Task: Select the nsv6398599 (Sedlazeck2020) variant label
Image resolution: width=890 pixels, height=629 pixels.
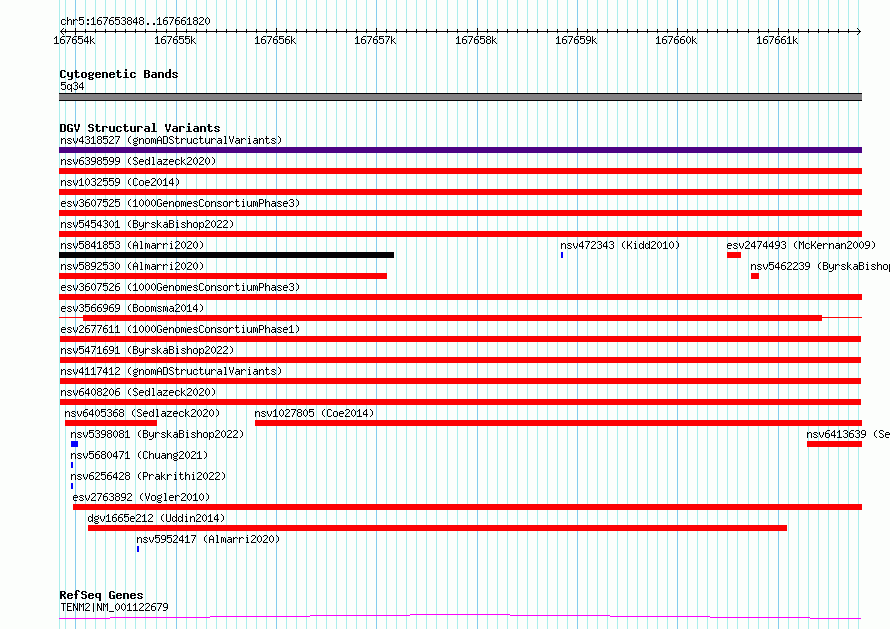Action: click(x=138, y=161)
